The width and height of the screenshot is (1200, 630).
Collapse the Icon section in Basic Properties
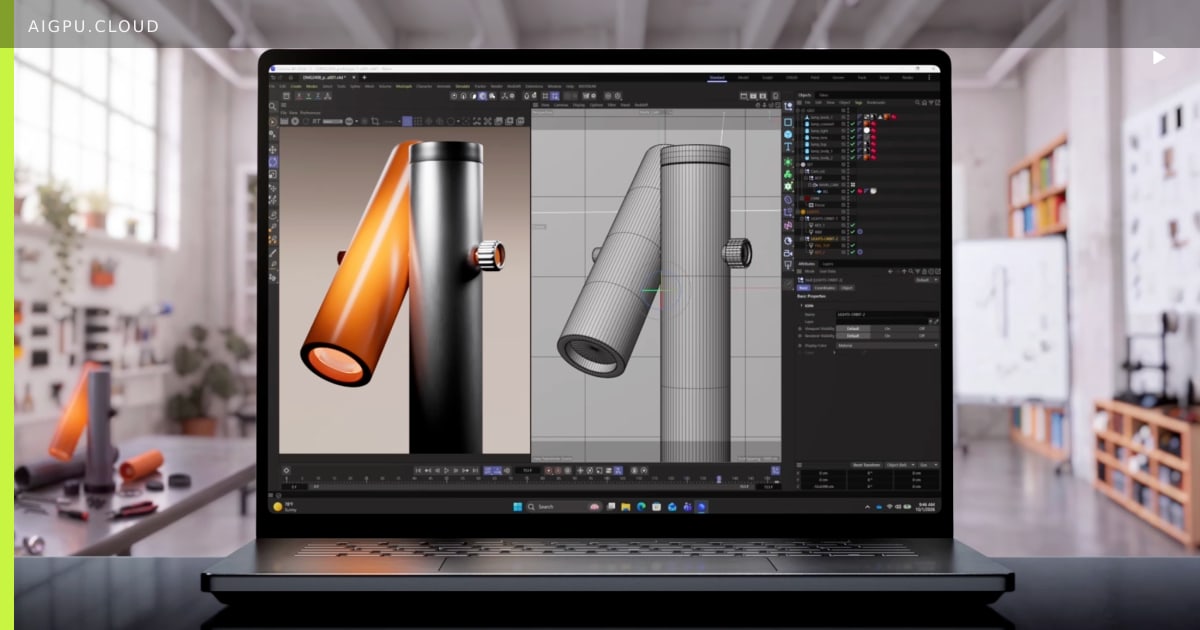pos(801,305)
